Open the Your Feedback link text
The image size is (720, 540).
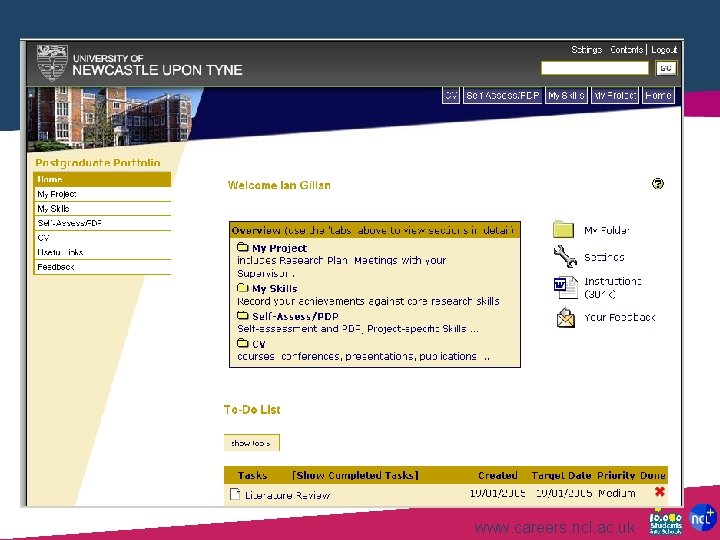(619, 317)
